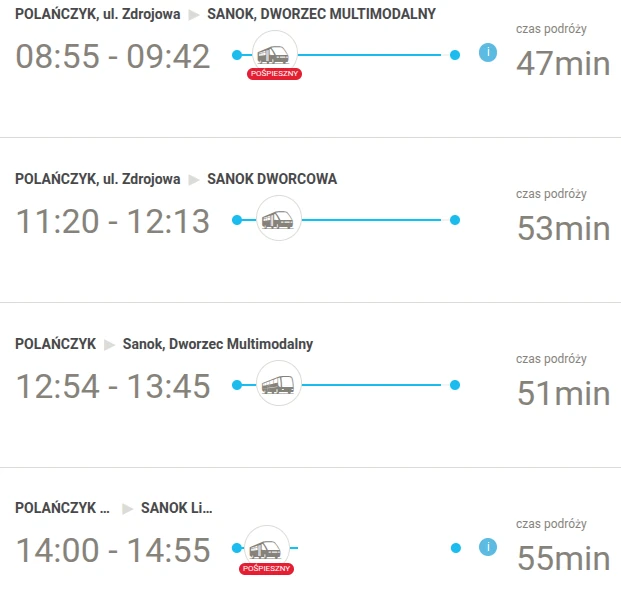The height and width of the screenshot is (610, 621).
Task: Click the 51min travel time
Action: [x=563, y=393]
